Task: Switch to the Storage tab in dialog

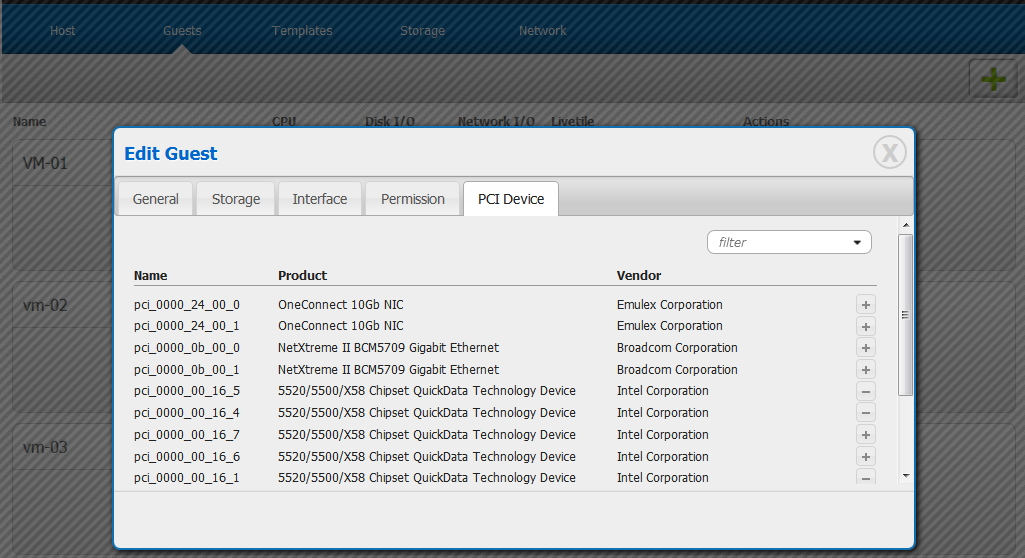Action: point(236,199)
